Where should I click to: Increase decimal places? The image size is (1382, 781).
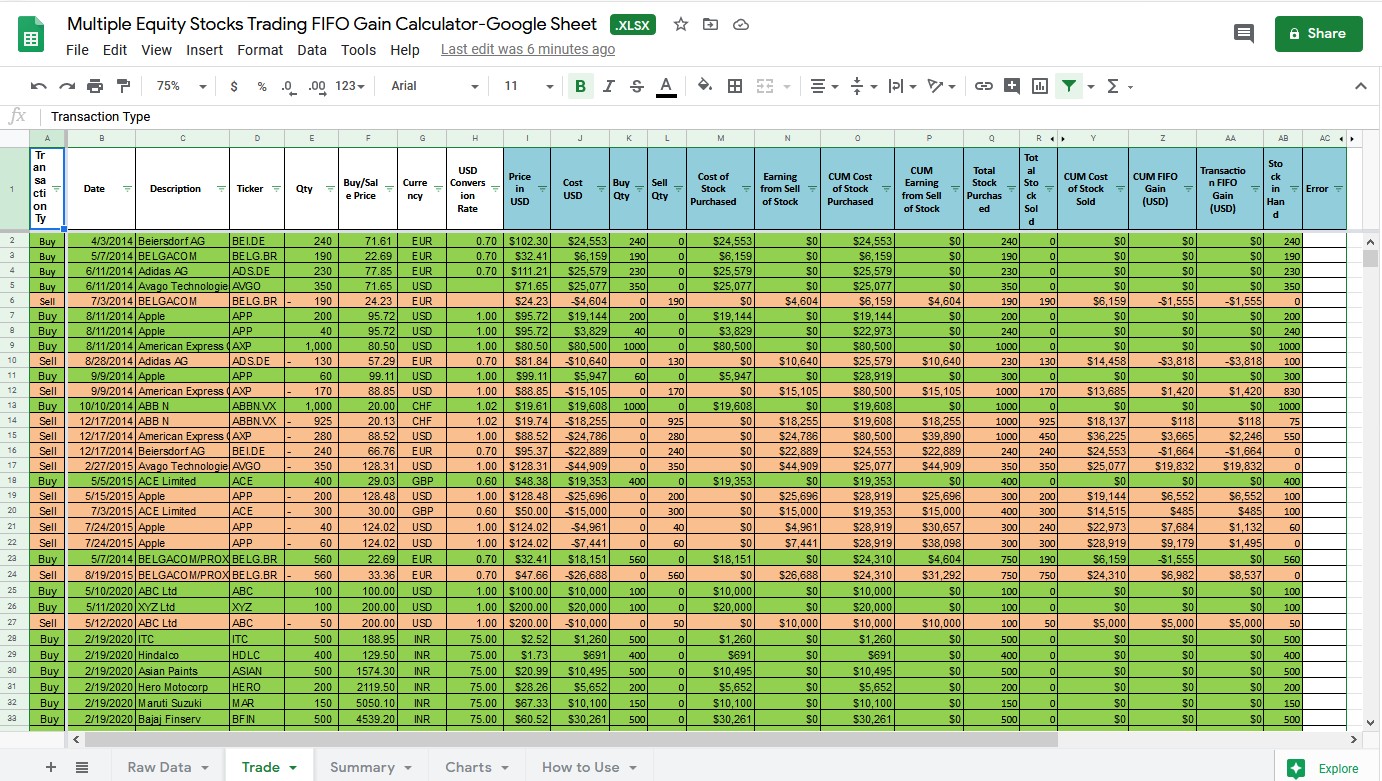317,86
